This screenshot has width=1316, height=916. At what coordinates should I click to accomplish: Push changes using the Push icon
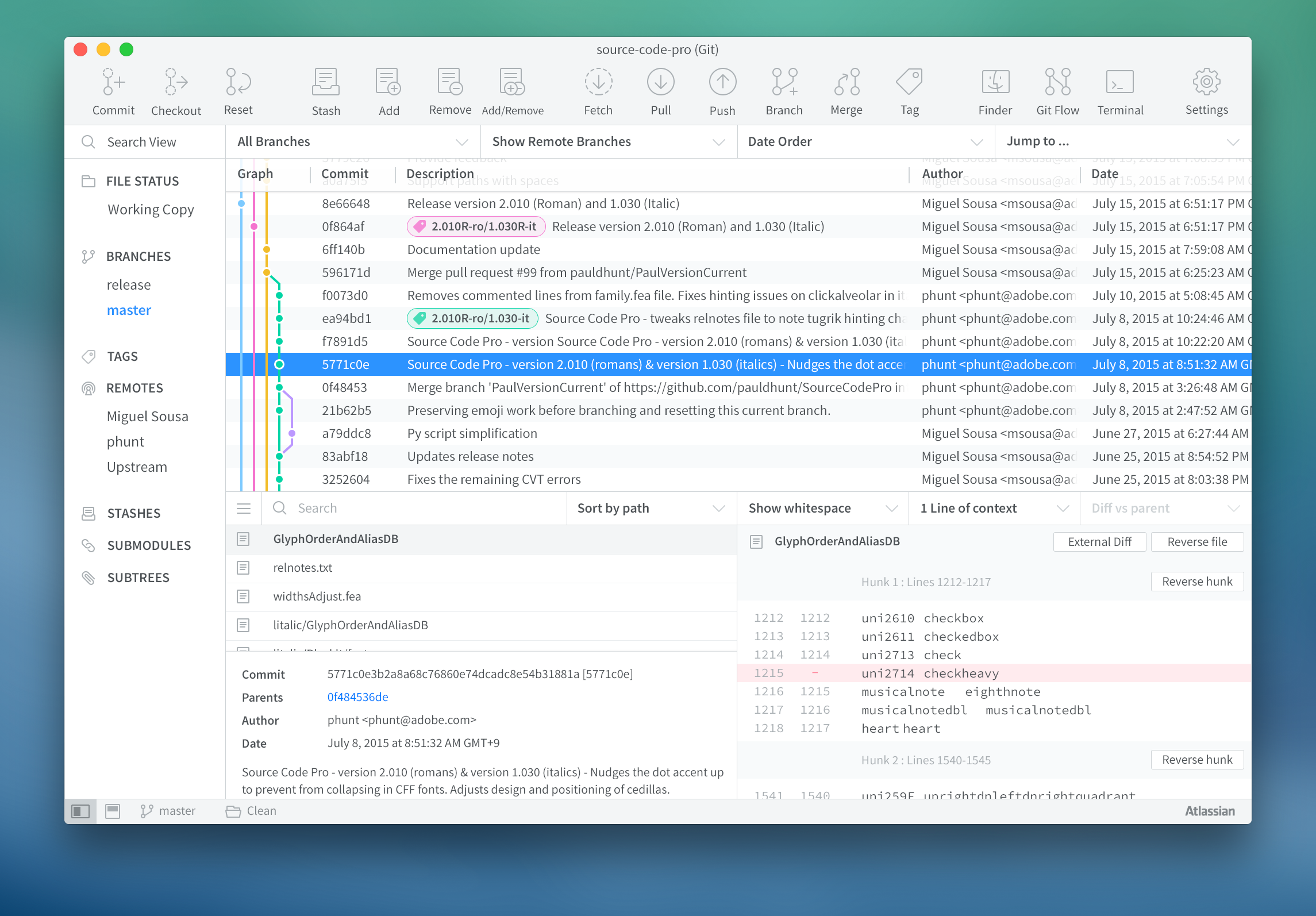(722, 82)
